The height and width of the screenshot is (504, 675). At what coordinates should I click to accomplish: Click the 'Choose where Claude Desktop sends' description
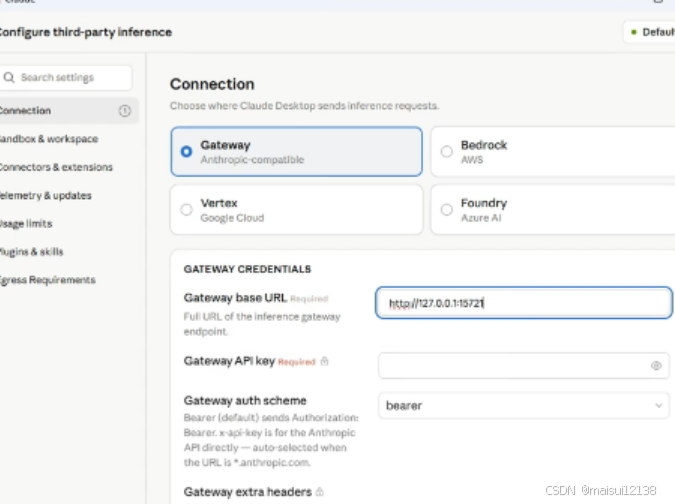[x=304, y=105]
